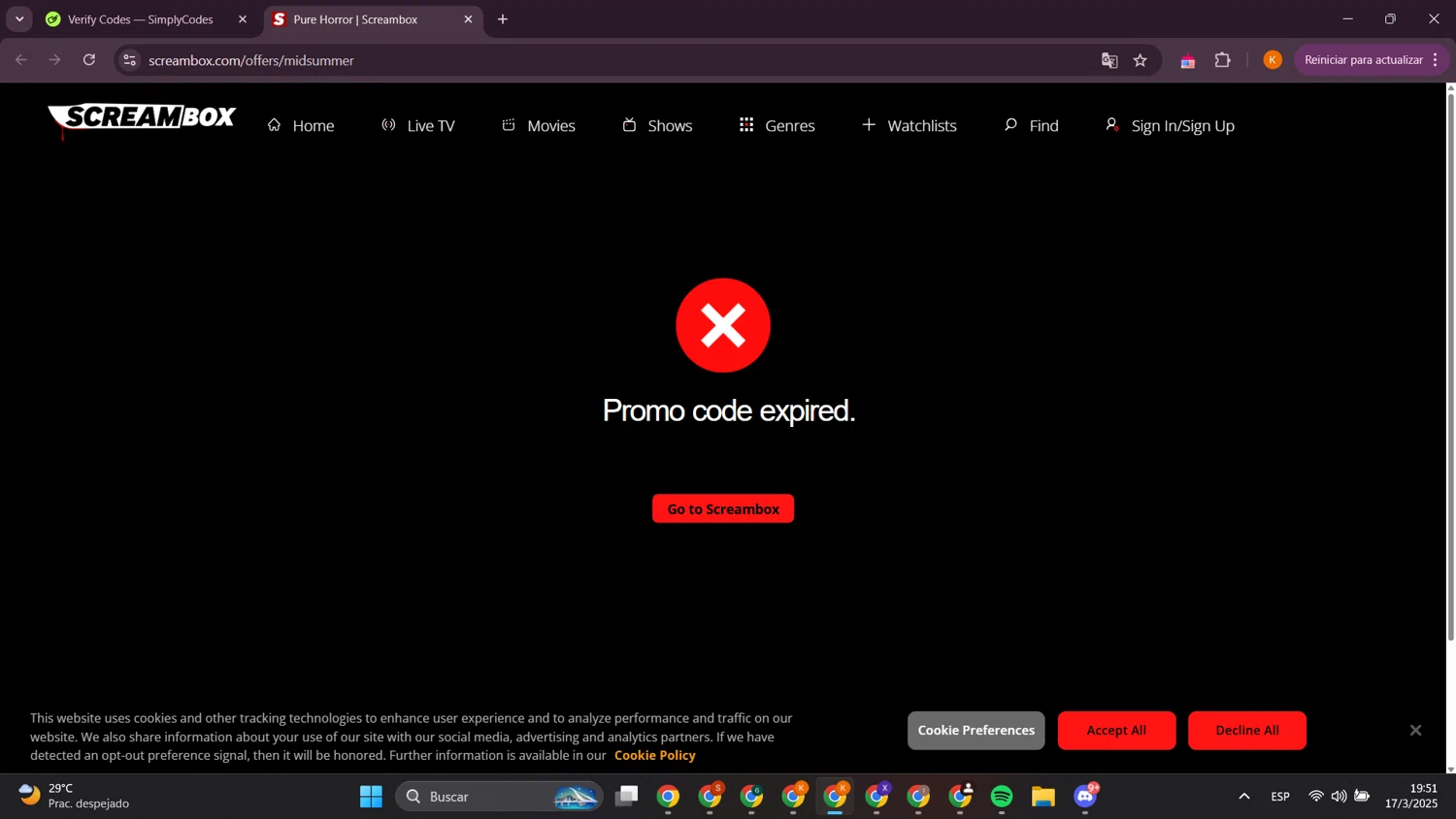Open the Home nav item
Image resolution: width=1456 pixels, height=819 pixels.
tap(301, 125)
